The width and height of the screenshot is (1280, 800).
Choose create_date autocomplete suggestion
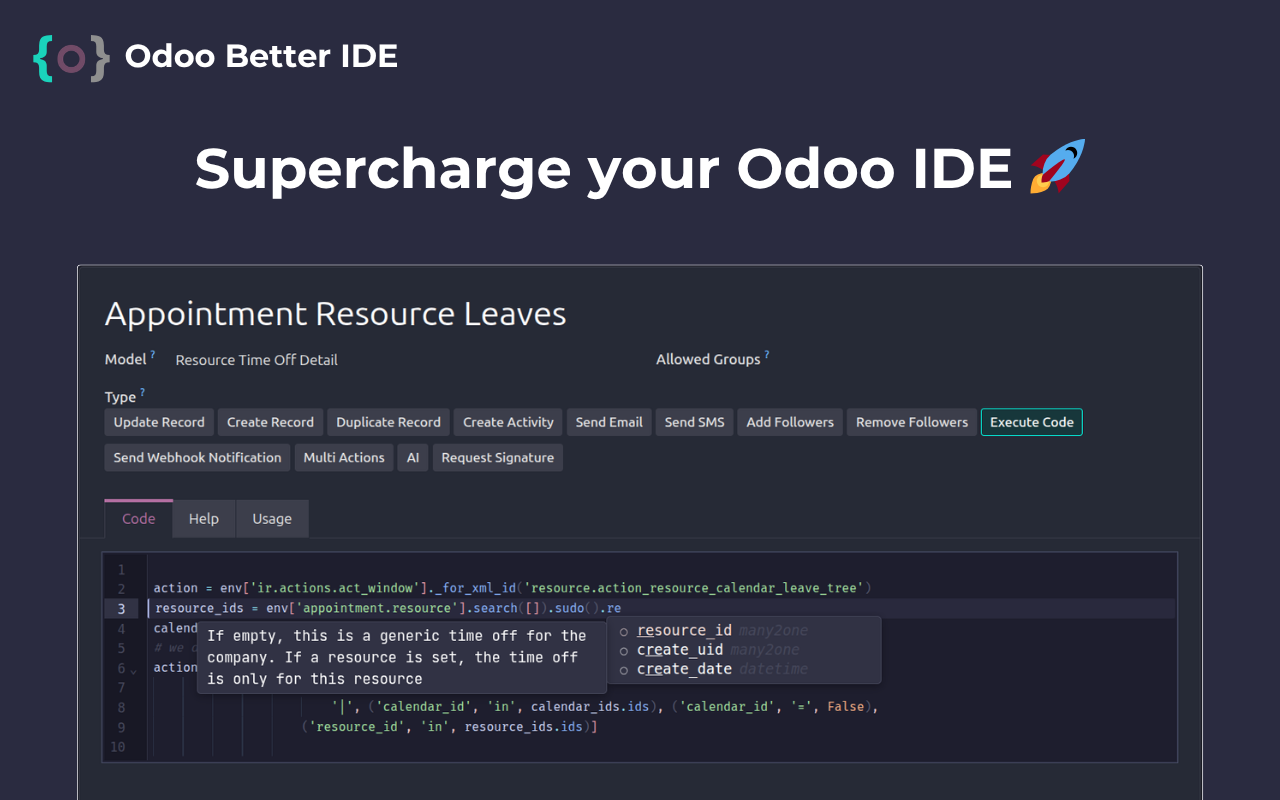744,669
